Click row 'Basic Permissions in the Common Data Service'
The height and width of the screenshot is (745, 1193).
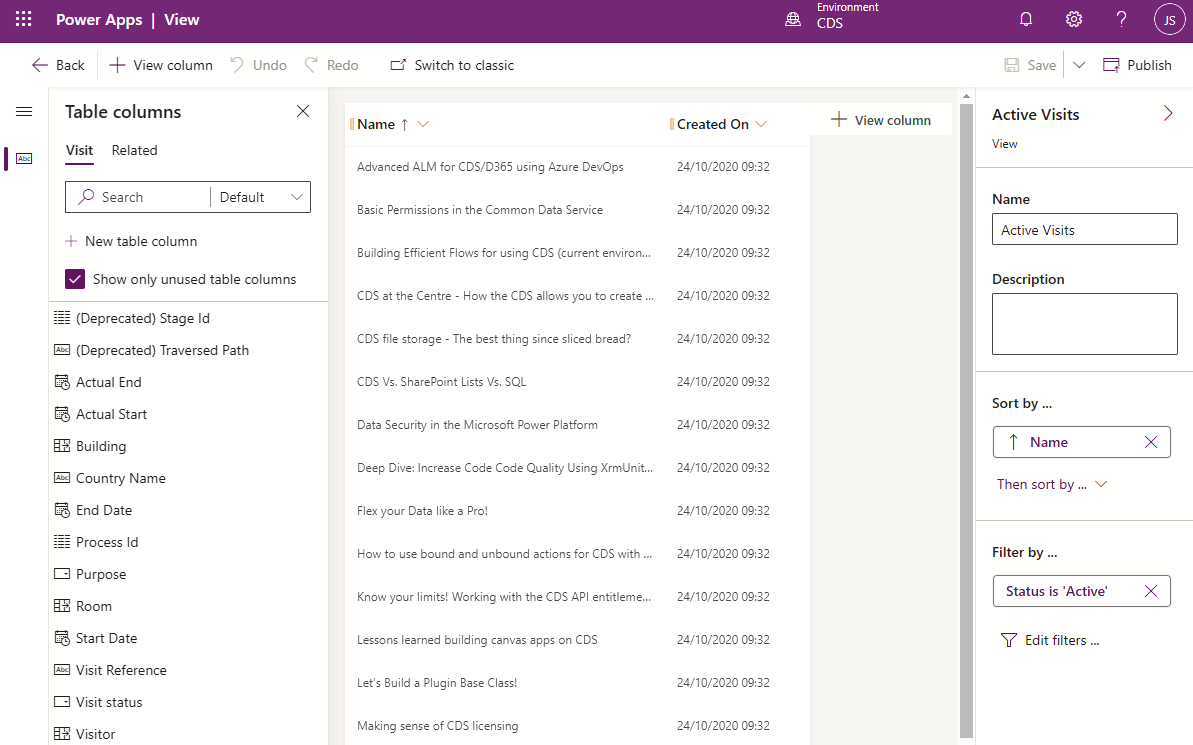coord(577,209)
